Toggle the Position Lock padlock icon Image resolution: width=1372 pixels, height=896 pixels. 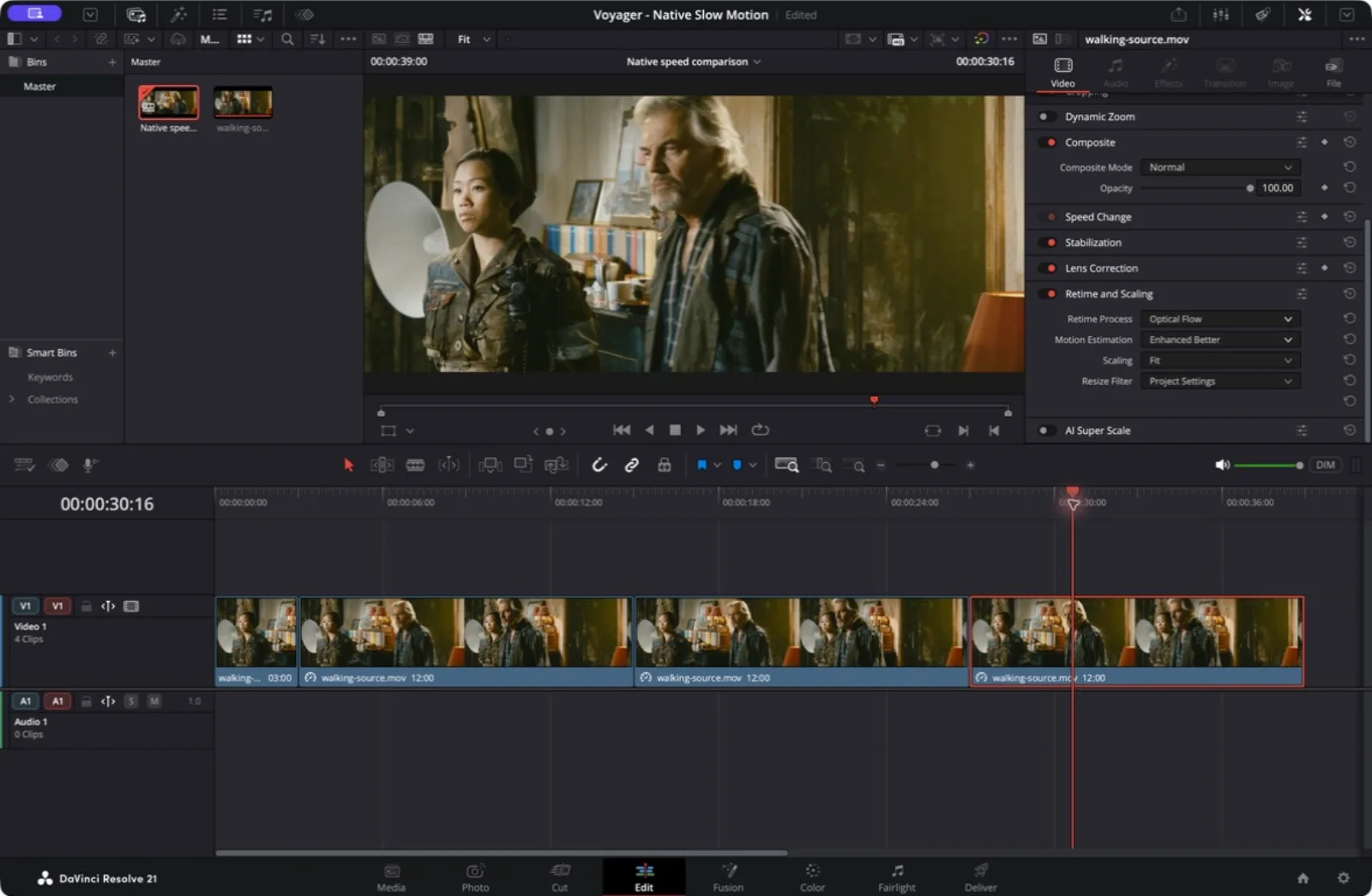coord(664,465)
